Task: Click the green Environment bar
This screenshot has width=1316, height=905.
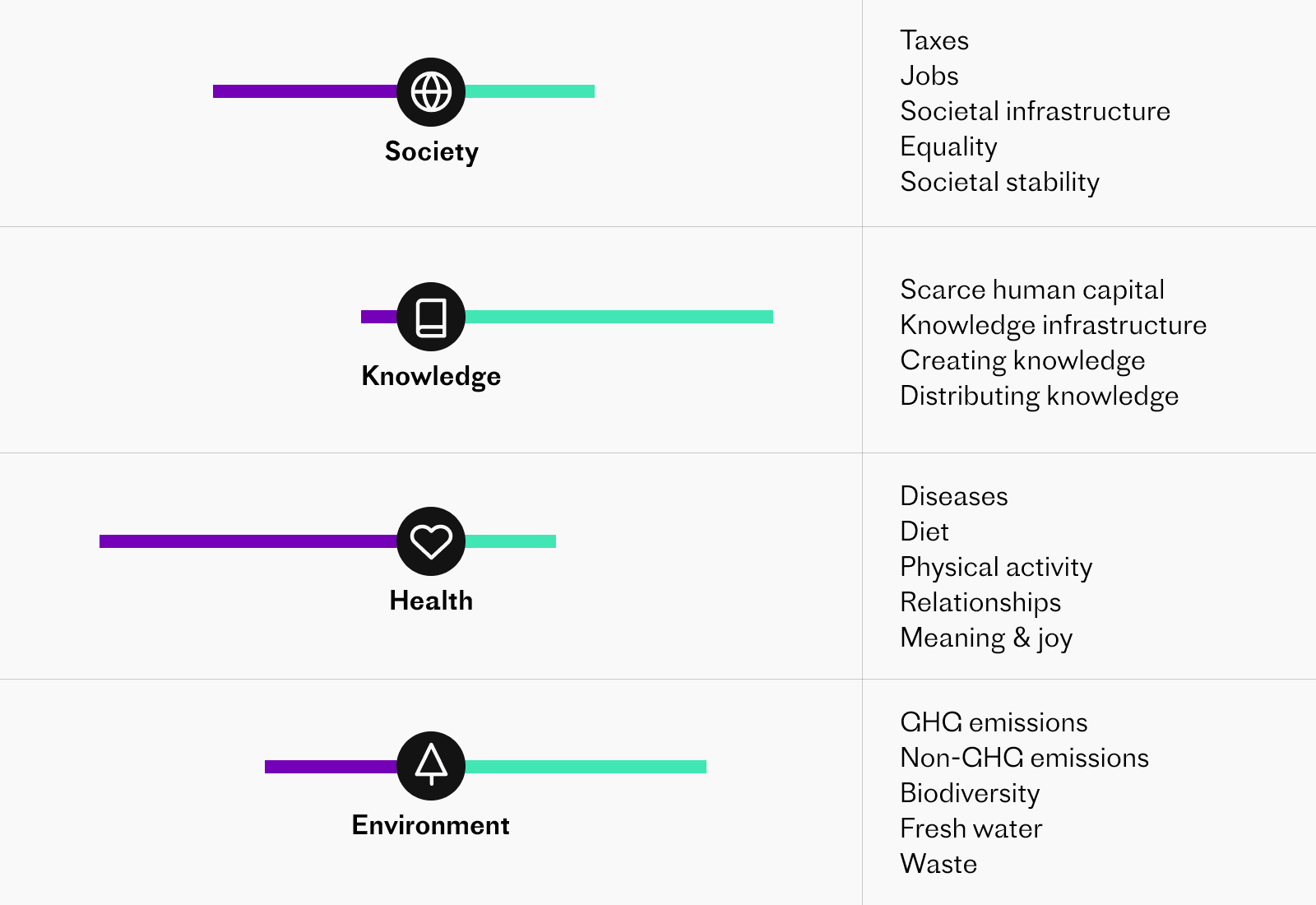Action: (586, 767)
